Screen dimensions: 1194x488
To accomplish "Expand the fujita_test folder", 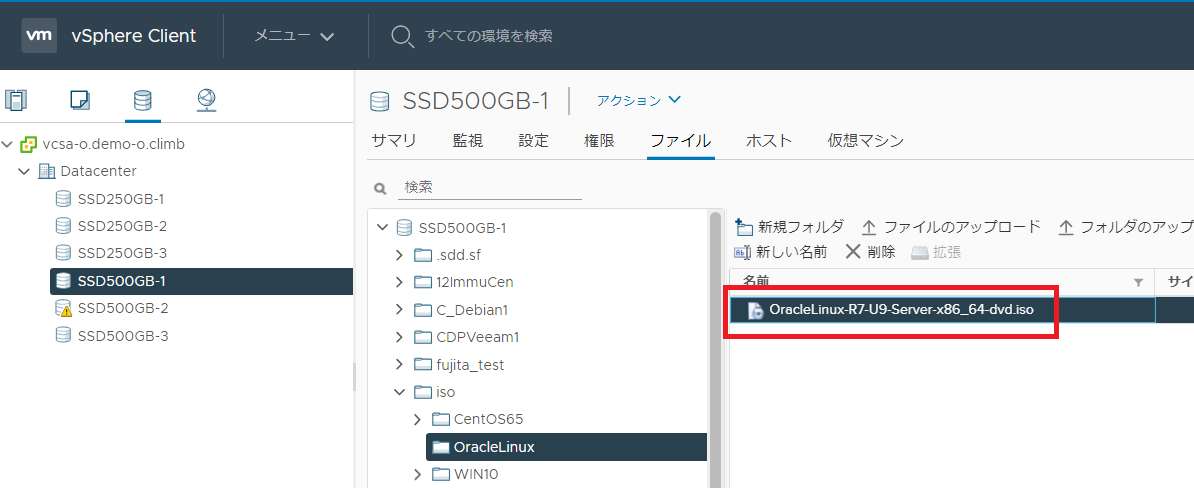I will point(400,365).
